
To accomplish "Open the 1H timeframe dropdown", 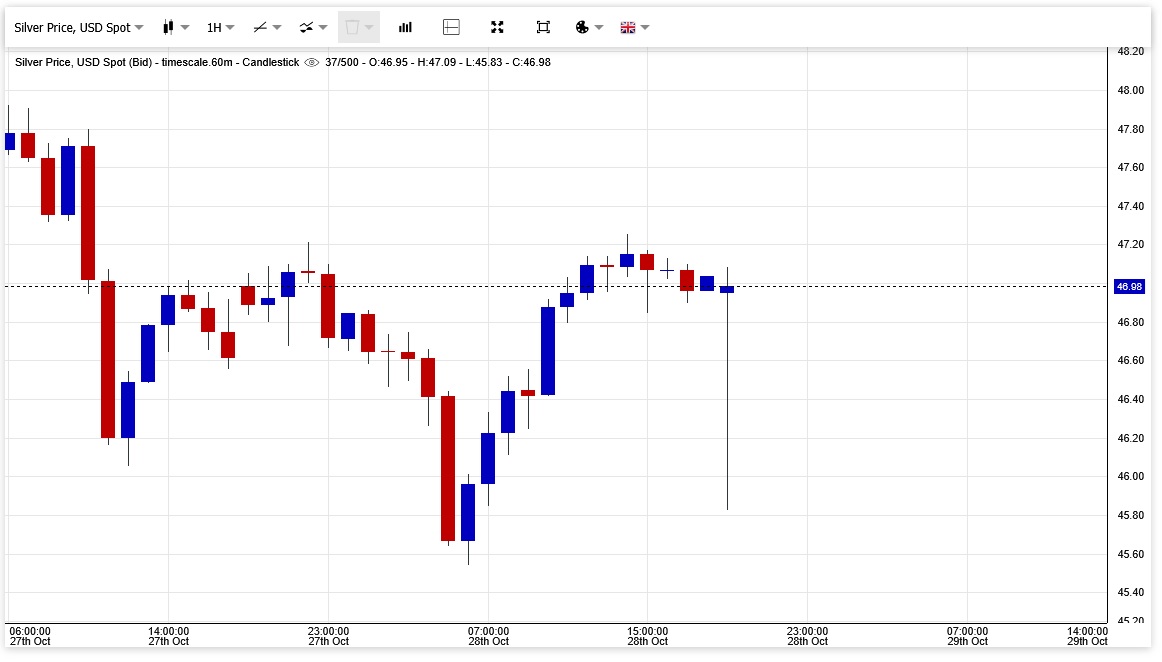I will (220, 27).
